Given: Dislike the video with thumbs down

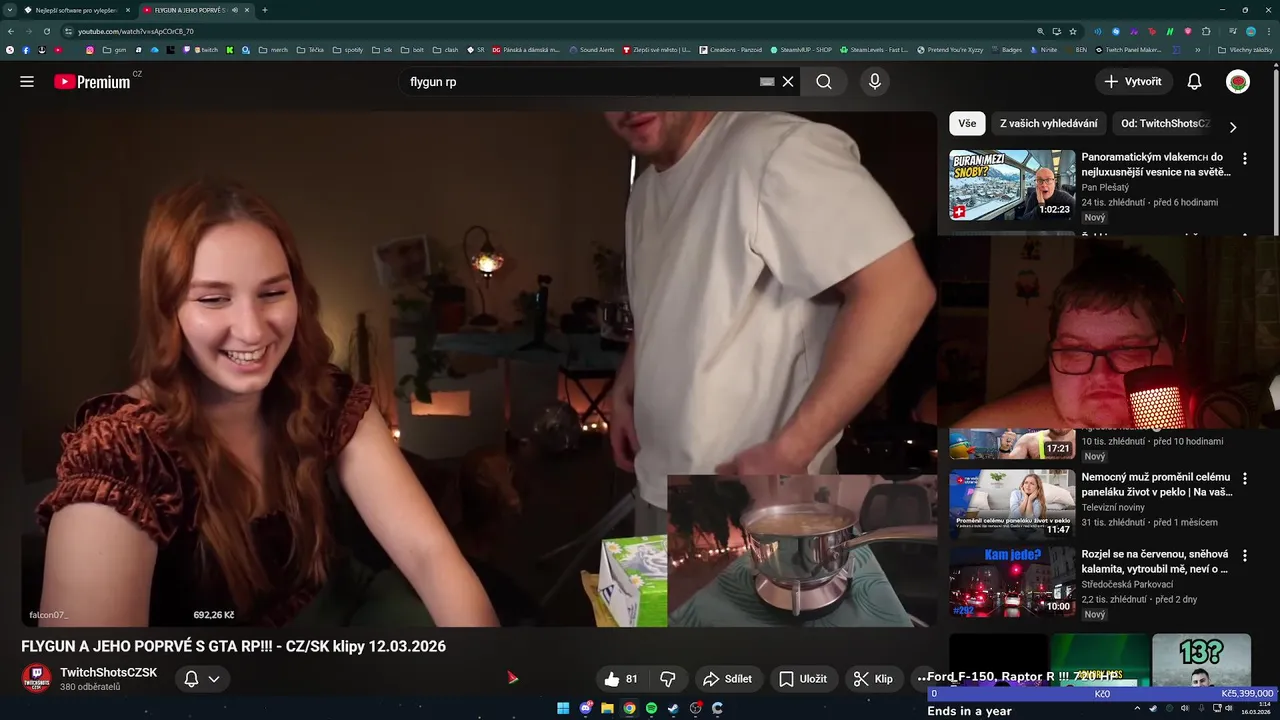Looking at the screenshot, I should [x=668, y=679].
